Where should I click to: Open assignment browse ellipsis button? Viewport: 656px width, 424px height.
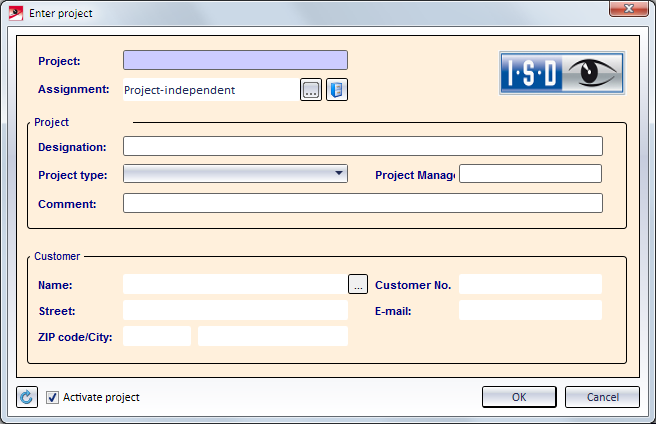click(310, 90)
